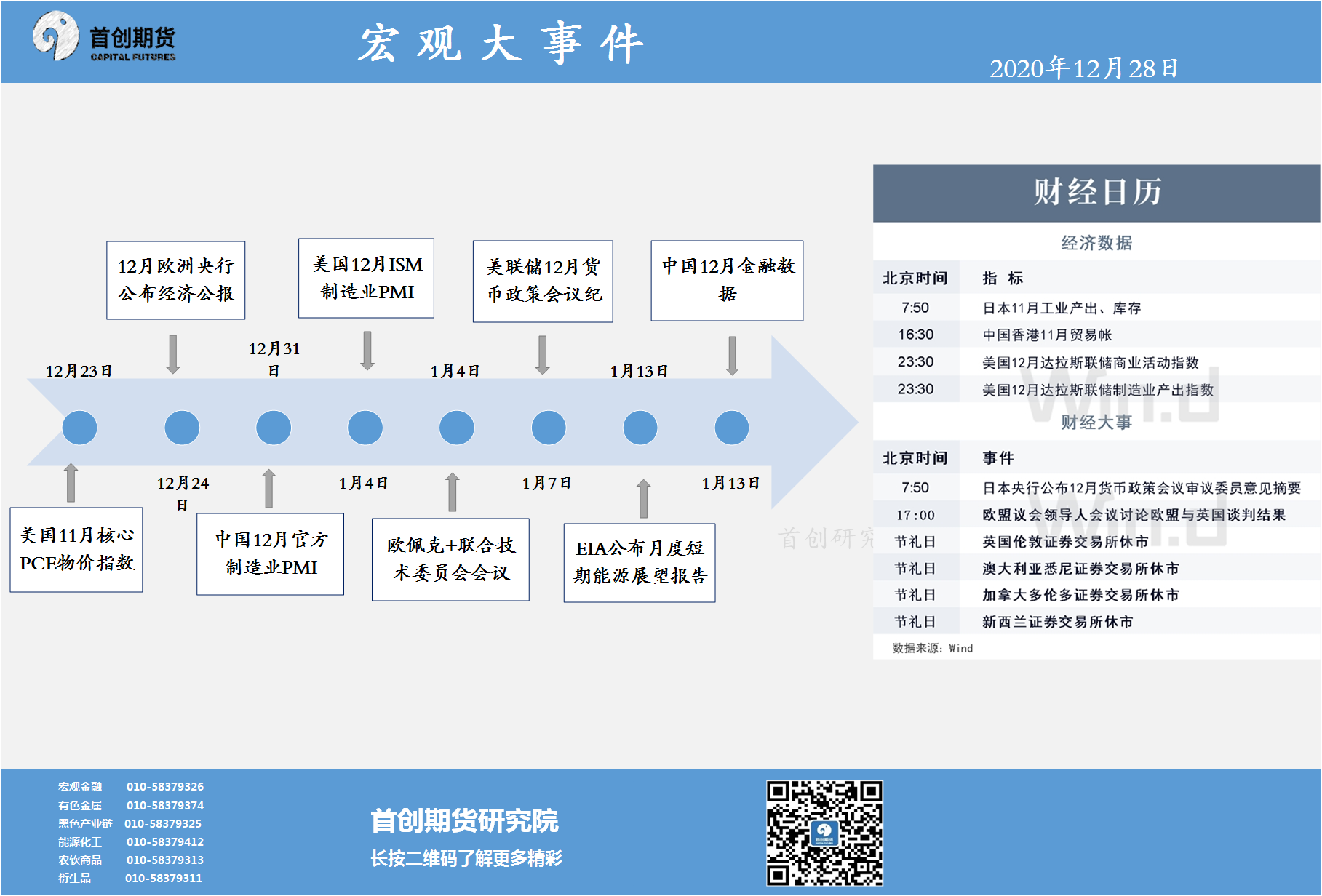This screenshot has height=896, width=1322.
Task: Select the timeline dot for 12月31日
Action: pyautogui.click(x=274, y=428)
